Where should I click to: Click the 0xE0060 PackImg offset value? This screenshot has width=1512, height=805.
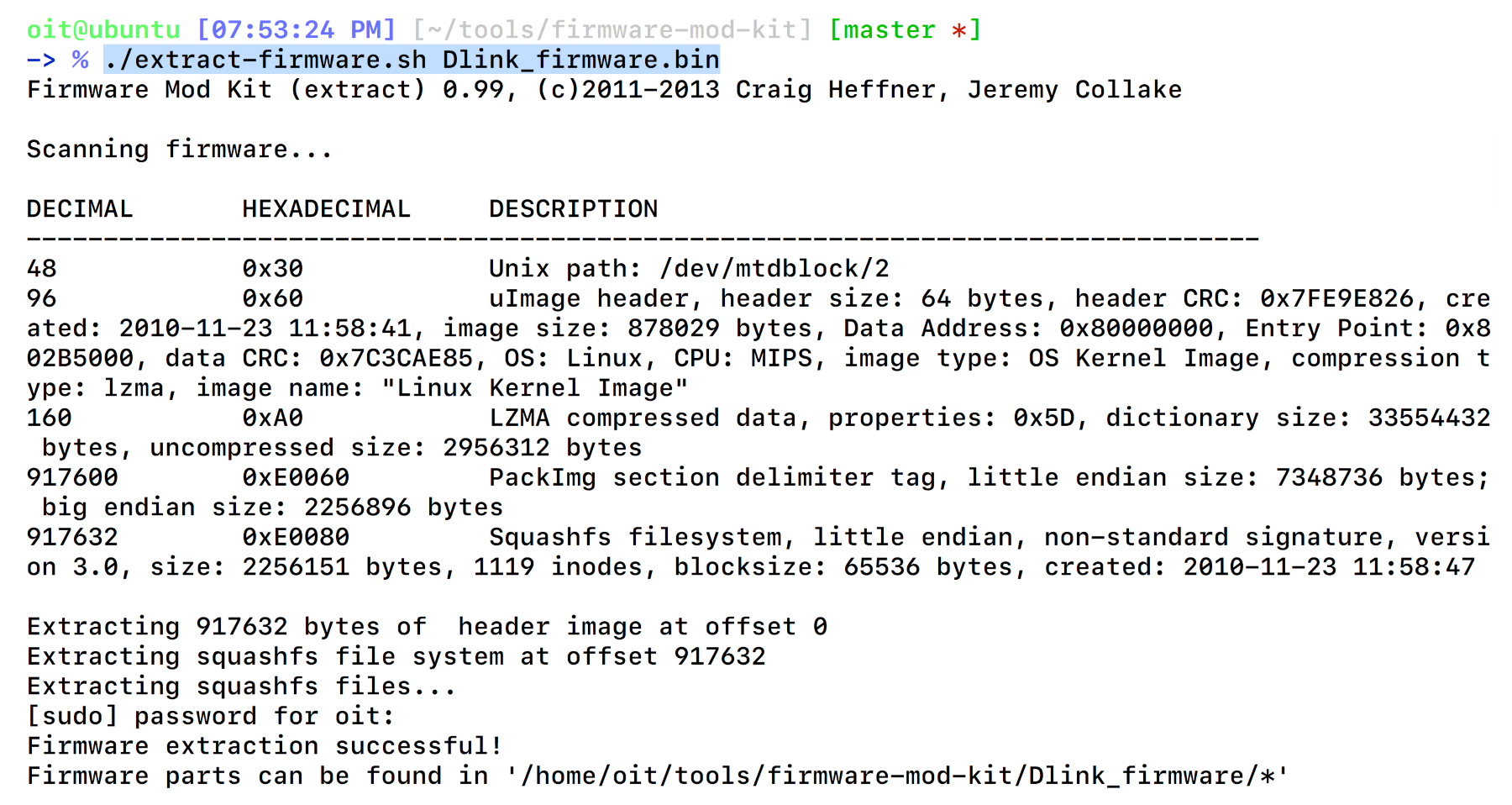296,477
